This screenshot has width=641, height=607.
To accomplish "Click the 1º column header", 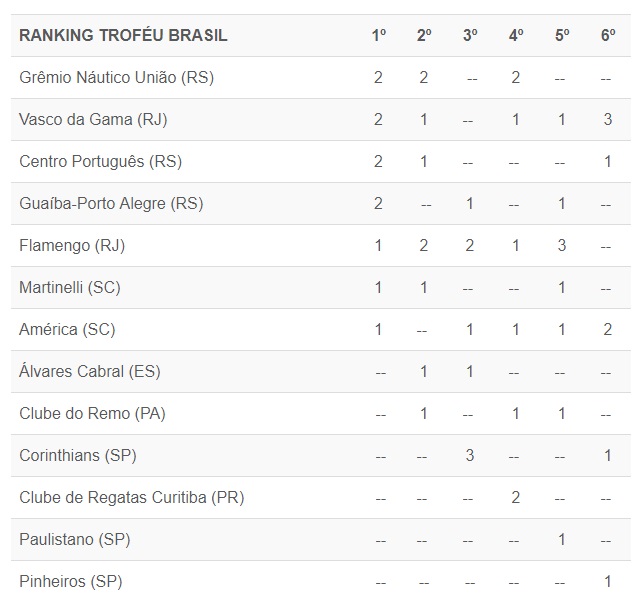I will (x=379, y=36).
